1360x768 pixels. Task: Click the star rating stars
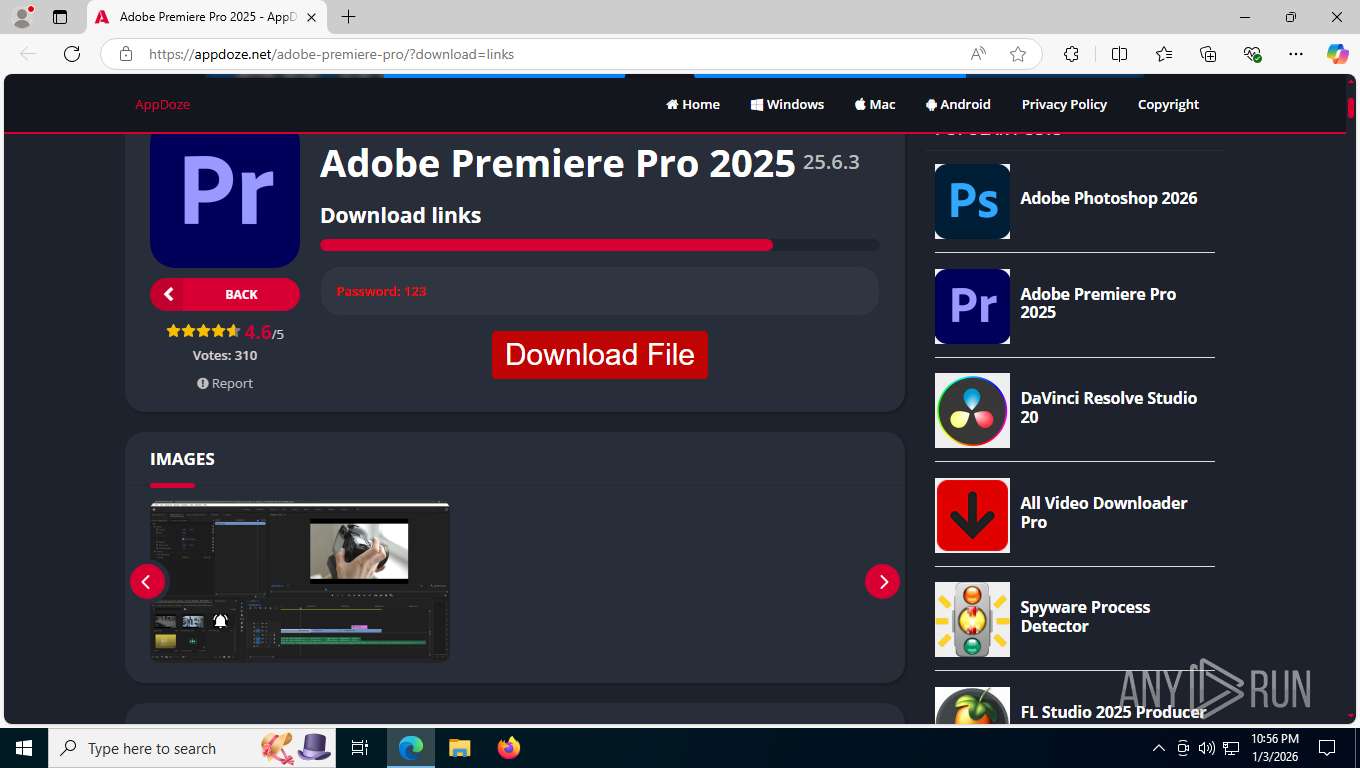tap(203, 331)
